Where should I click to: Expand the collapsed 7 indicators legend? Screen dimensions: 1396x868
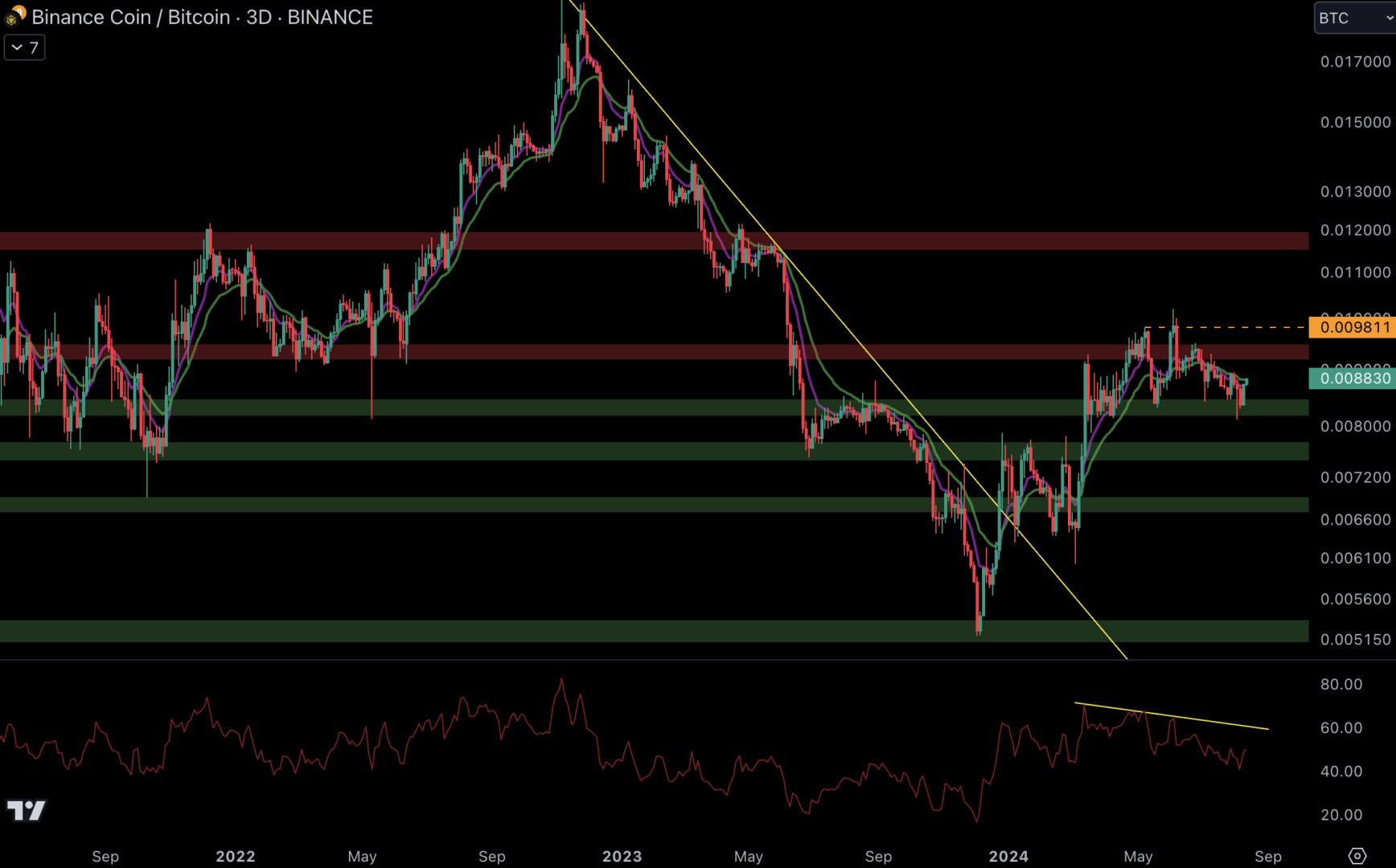coord(24,48)
